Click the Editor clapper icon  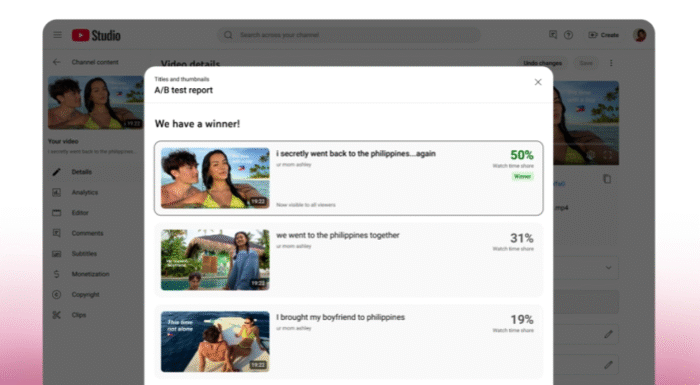(56, 213)
